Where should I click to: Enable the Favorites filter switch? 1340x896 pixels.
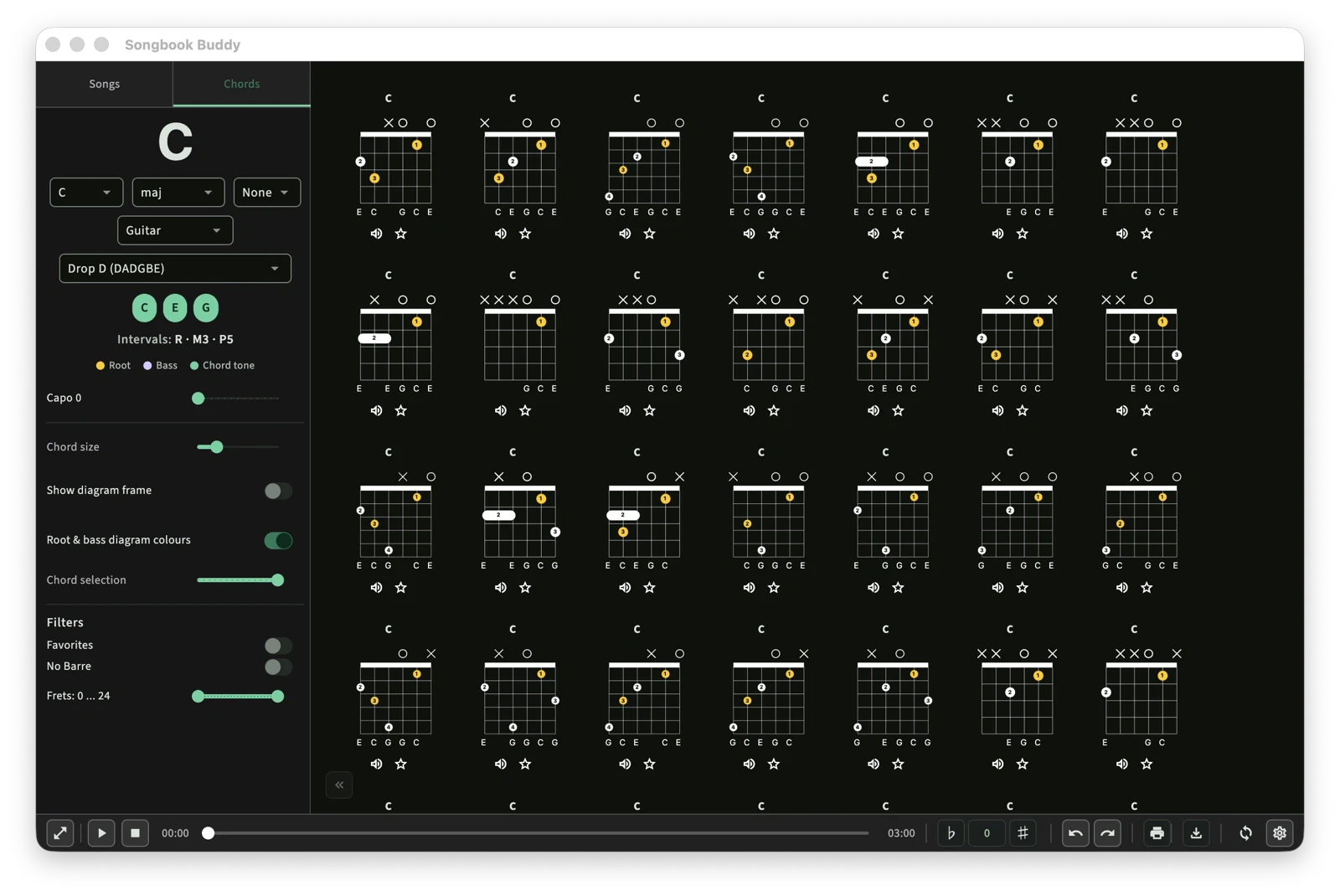click(x=278, y=646)
